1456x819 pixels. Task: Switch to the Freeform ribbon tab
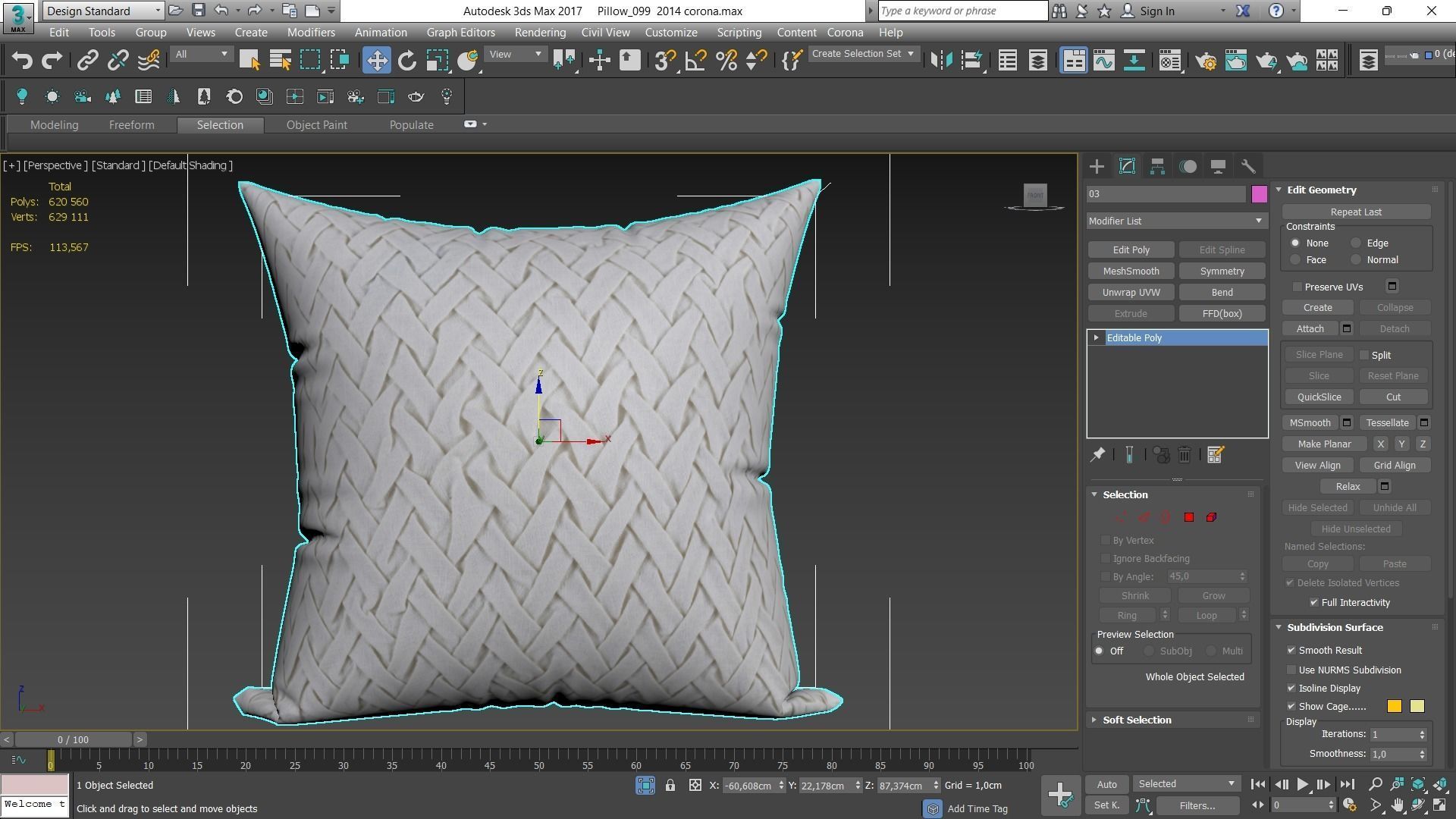coord(131,125)
